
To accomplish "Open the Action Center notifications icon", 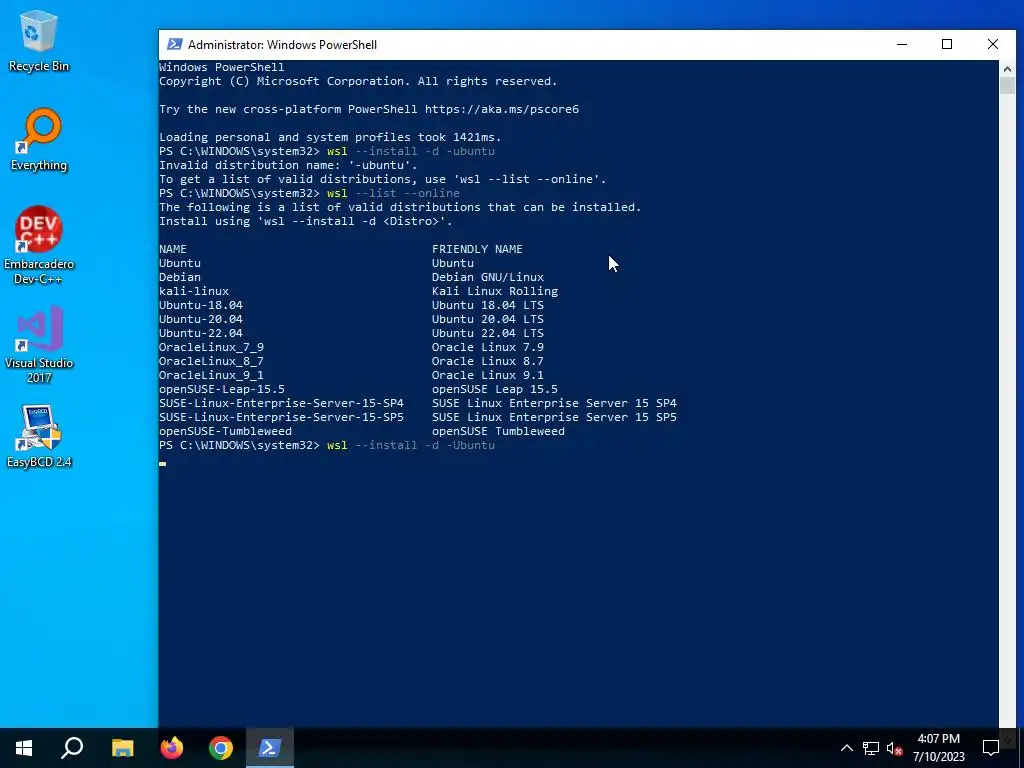I will (991, 748).
